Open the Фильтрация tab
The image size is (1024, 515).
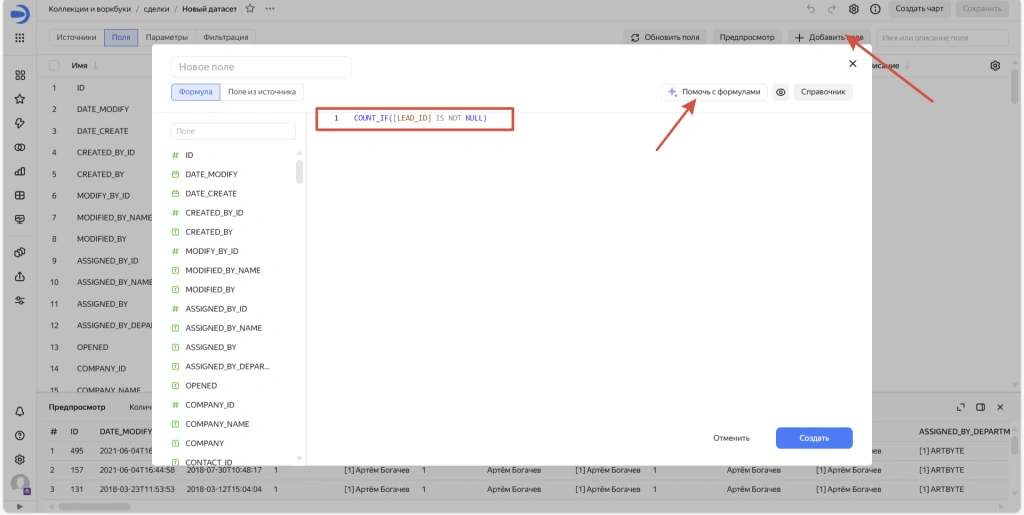coord(226,37)
